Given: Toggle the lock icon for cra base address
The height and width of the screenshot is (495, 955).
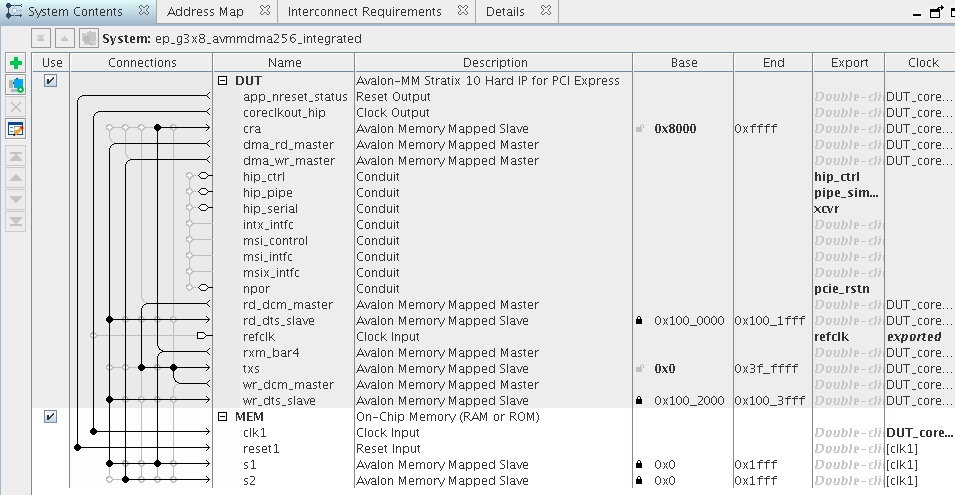Looking at the screenshot, I should [639, 129].
